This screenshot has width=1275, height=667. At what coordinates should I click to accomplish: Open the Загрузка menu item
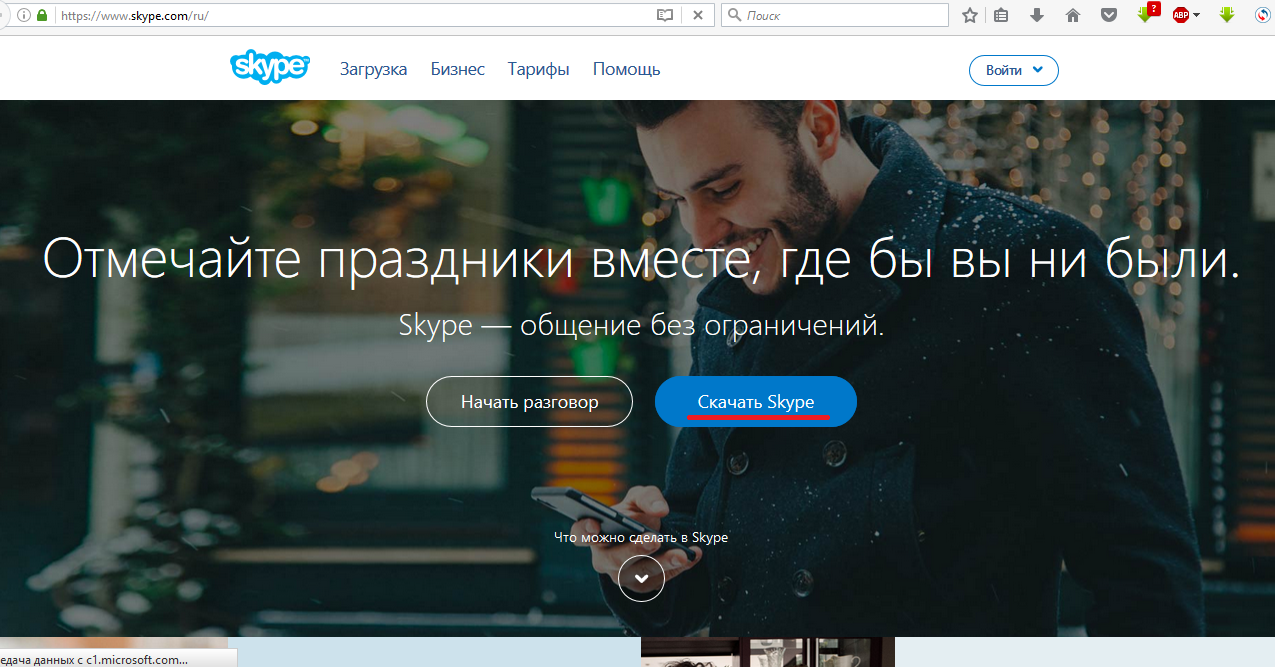click(373, 69)
